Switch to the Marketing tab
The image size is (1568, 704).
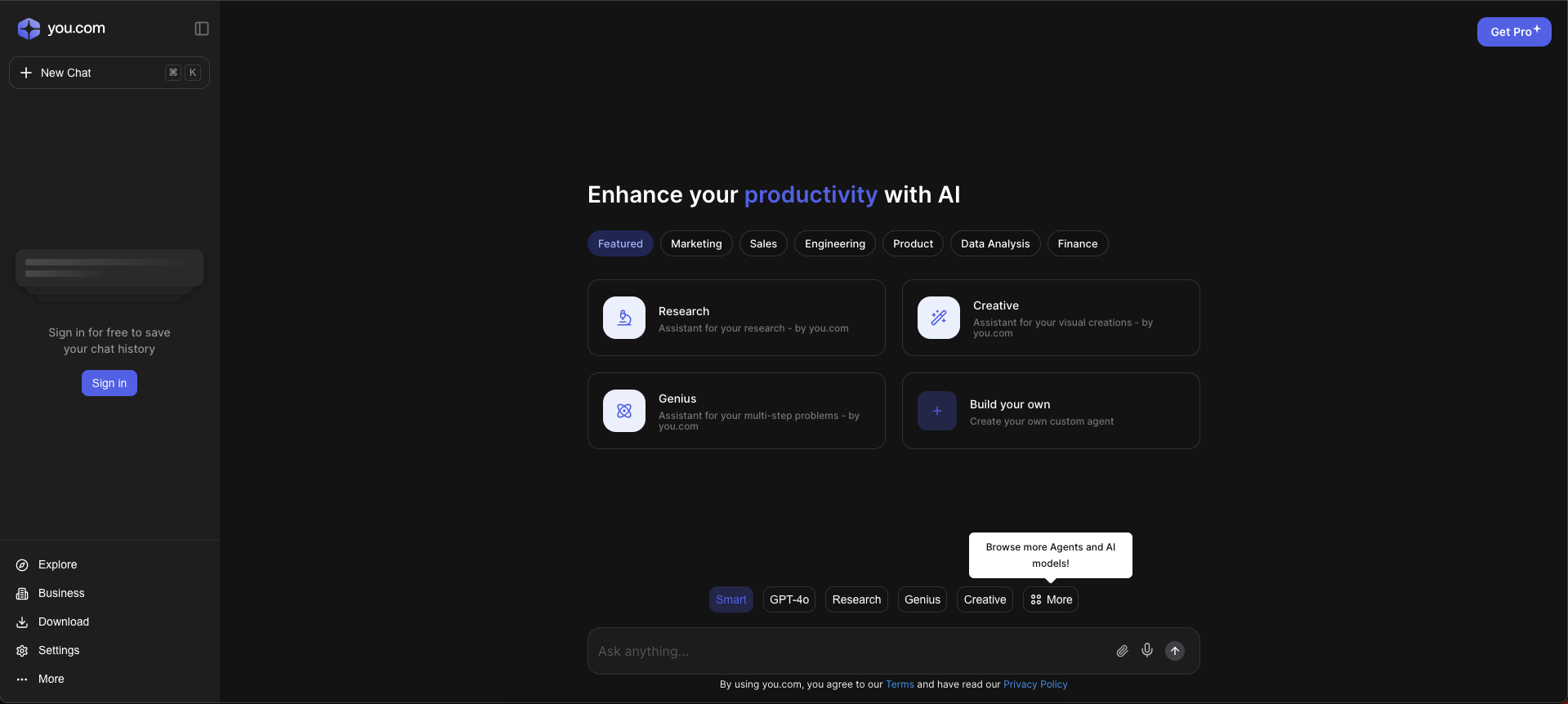[696, 243]
